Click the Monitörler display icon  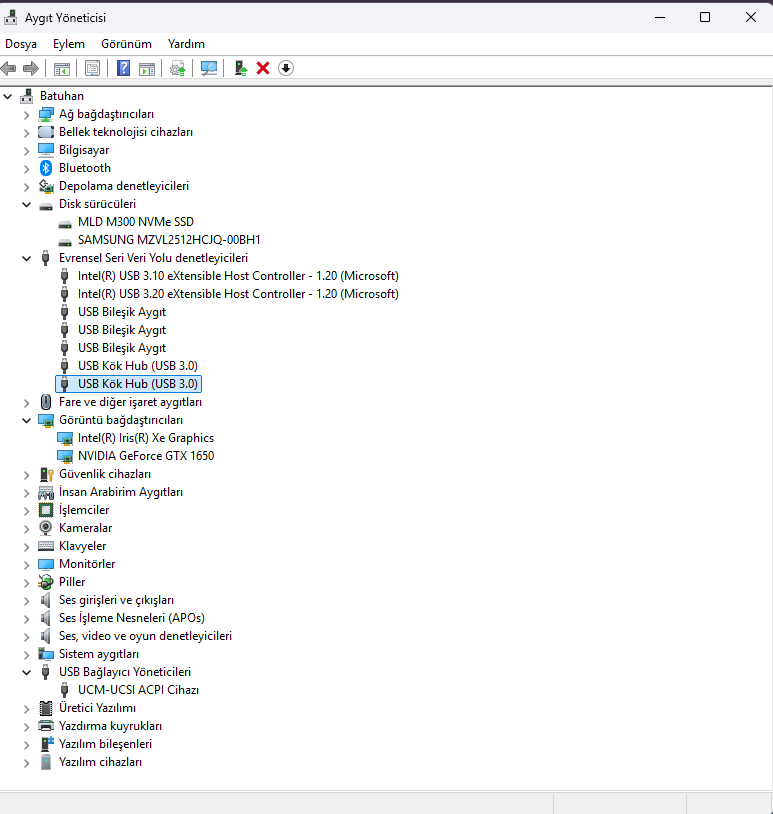click(46, 564)
